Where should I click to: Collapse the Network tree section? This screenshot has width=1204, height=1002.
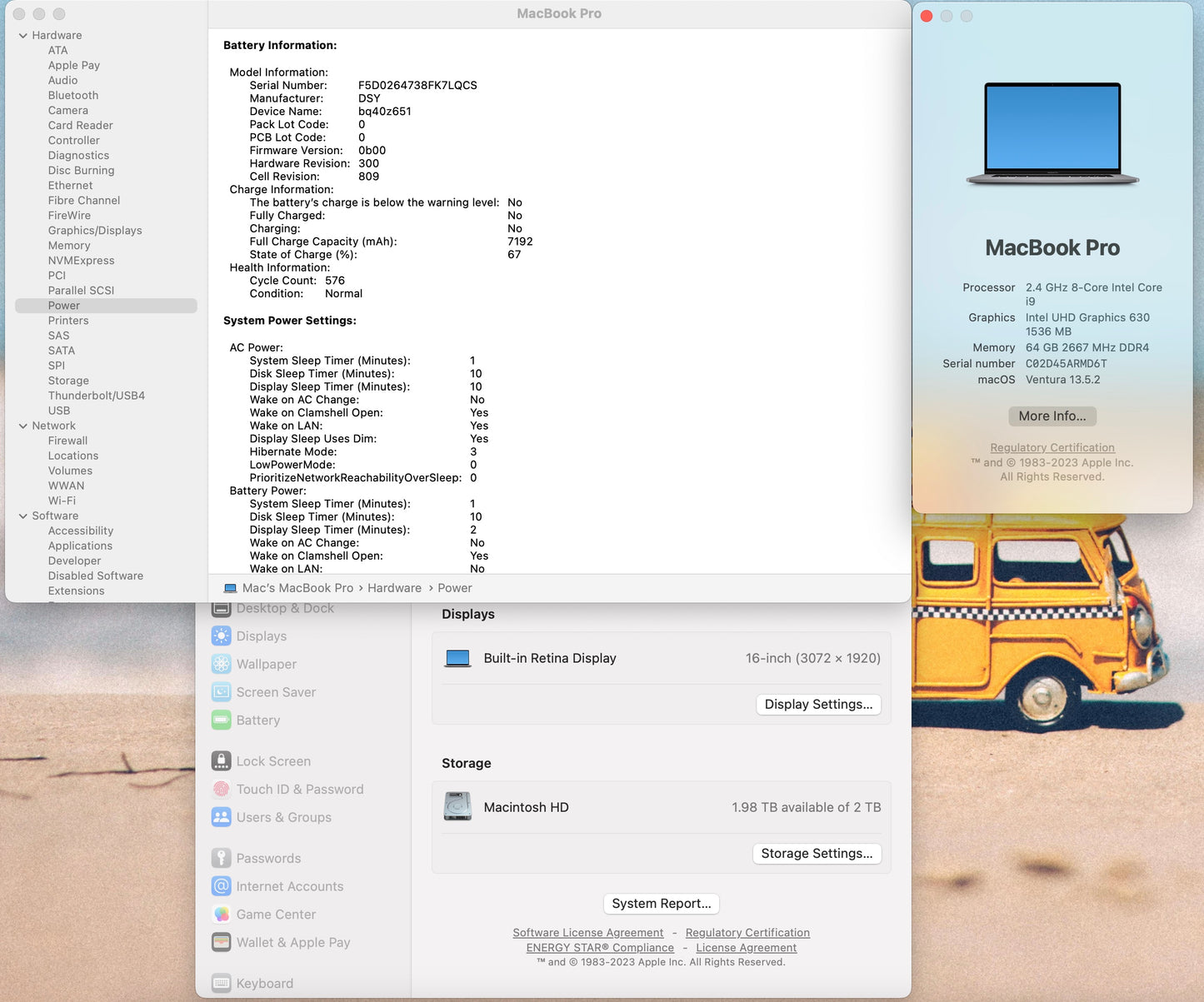coord(23,426)
